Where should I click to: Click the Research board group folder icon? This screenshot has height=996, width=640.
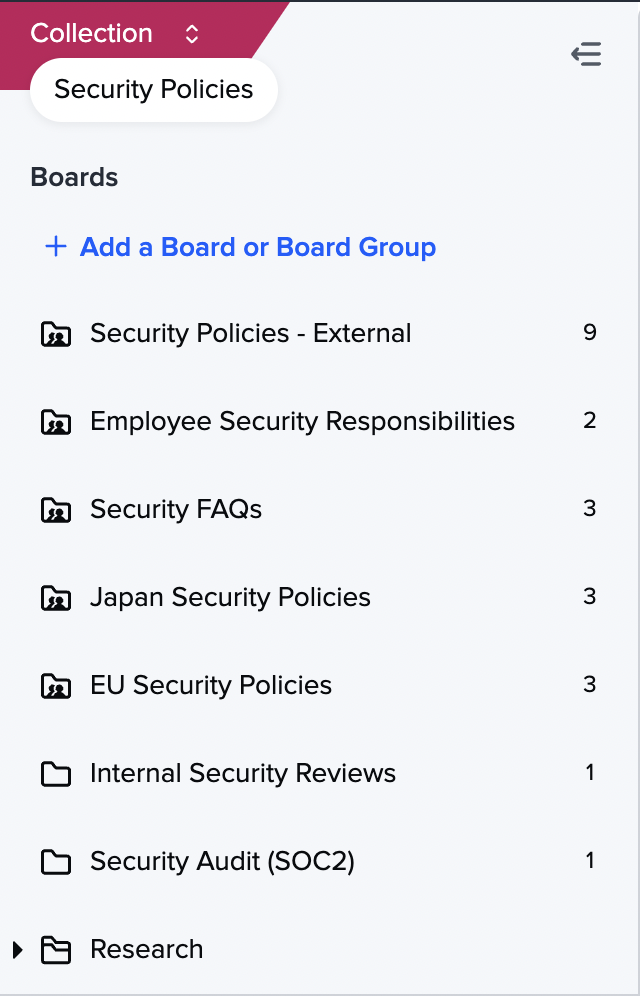pyautogui.click(x=56, y=950)
